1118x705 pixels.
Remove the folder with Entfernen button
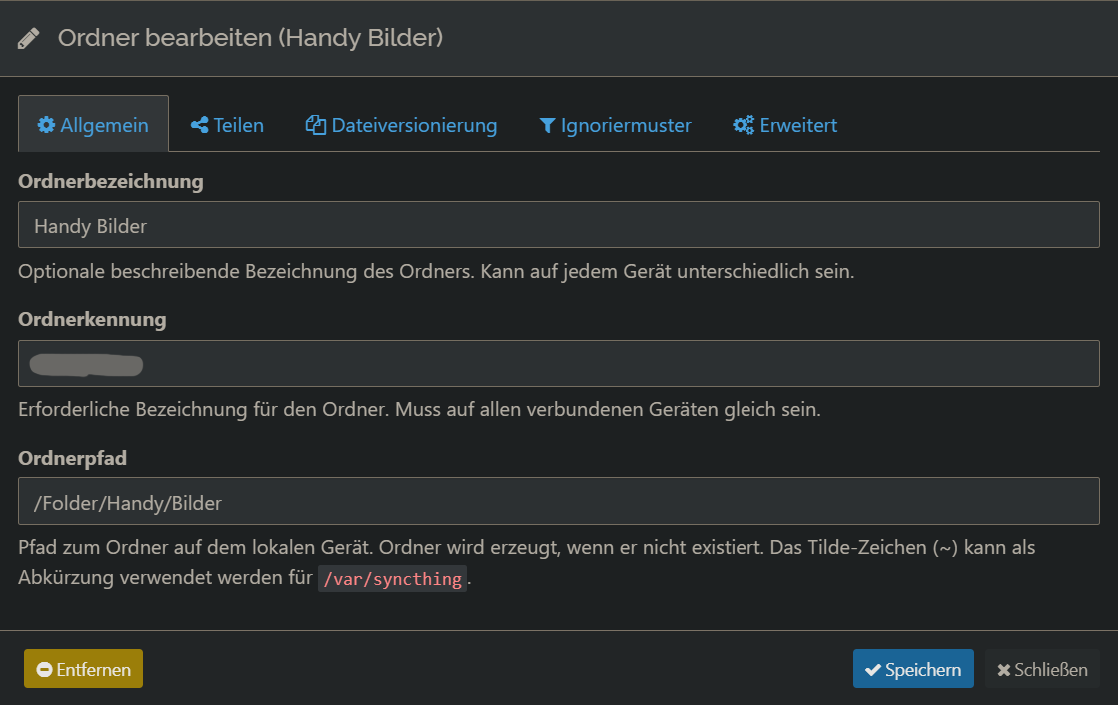pyautogui.click(x=83, y=669)
